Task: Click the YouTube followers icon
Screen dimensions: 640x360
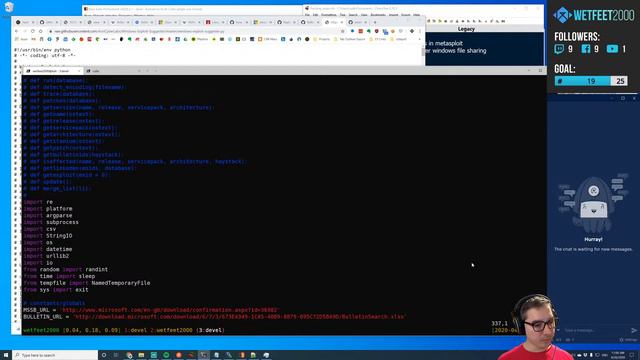Action: click(612, 49)
